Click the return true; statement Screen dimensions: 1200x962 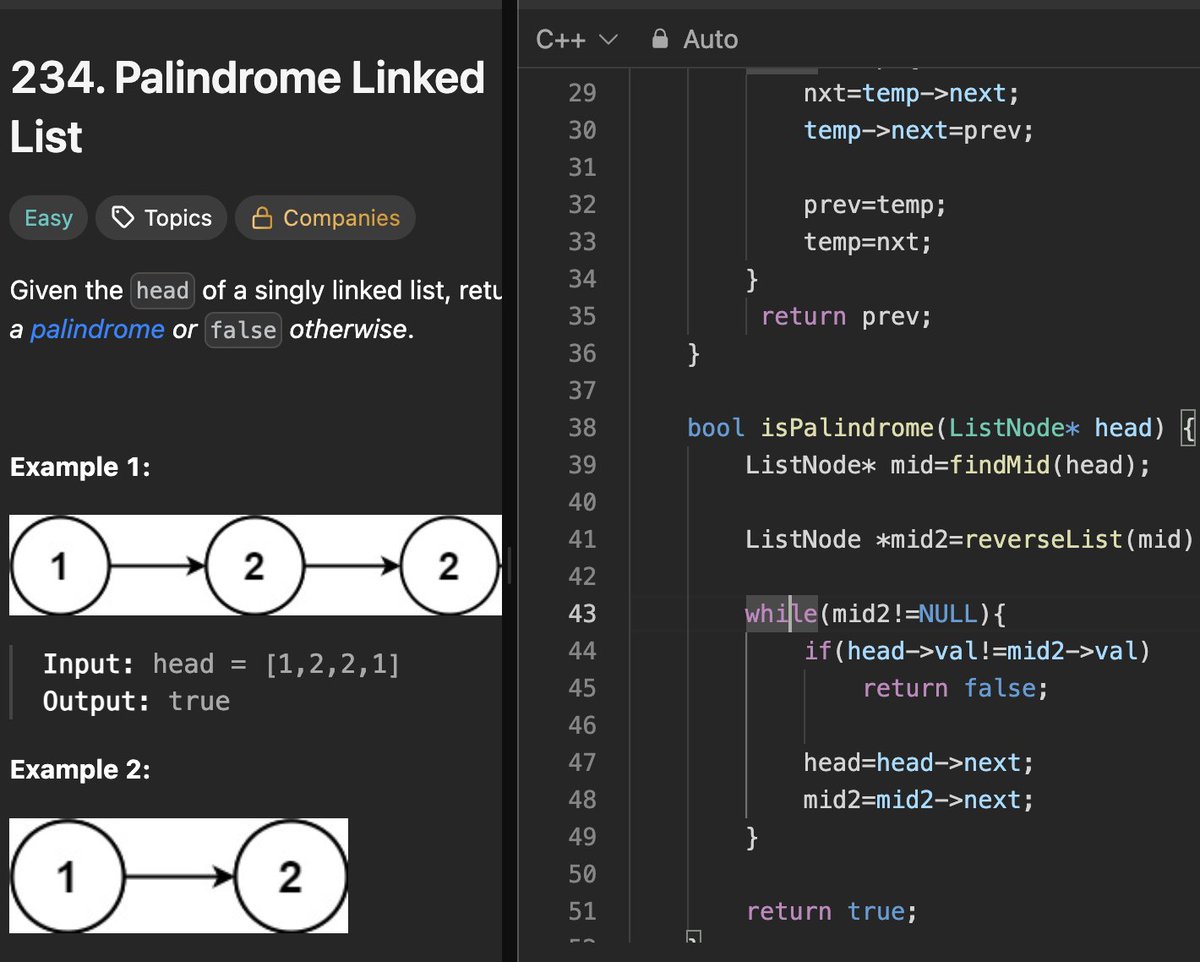click(831, 911)
